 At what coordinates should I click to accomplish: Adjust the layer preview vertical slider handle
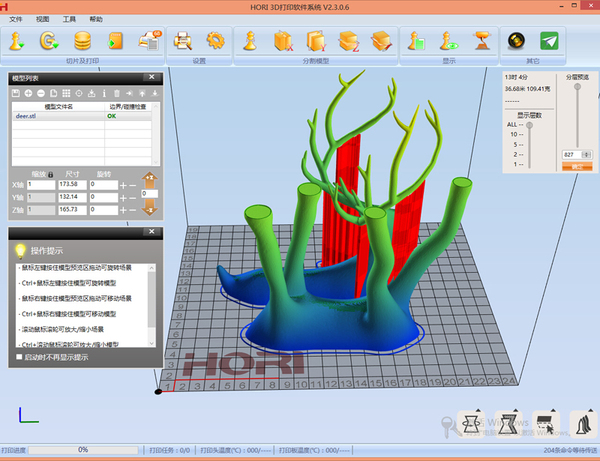[x=577, y=87]
